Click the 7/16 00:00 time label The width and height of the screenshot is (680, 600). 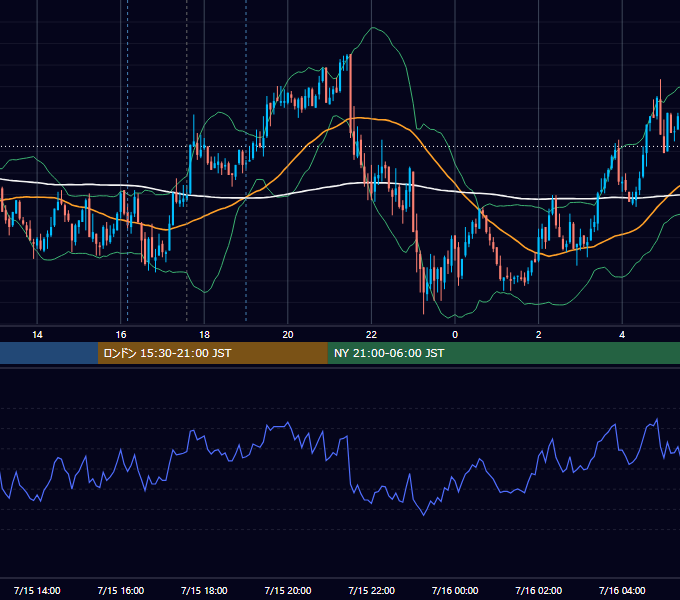[x=455, y=590]
